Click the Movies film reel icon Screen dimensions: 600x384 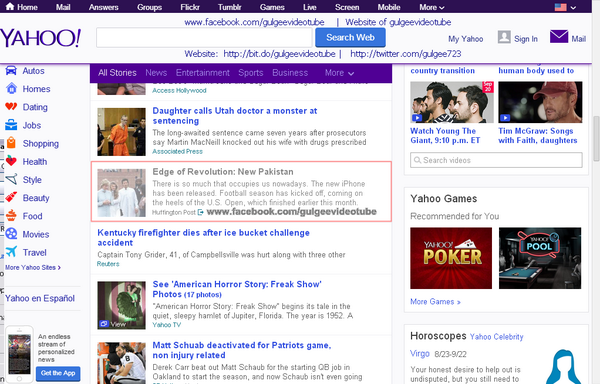11,234
